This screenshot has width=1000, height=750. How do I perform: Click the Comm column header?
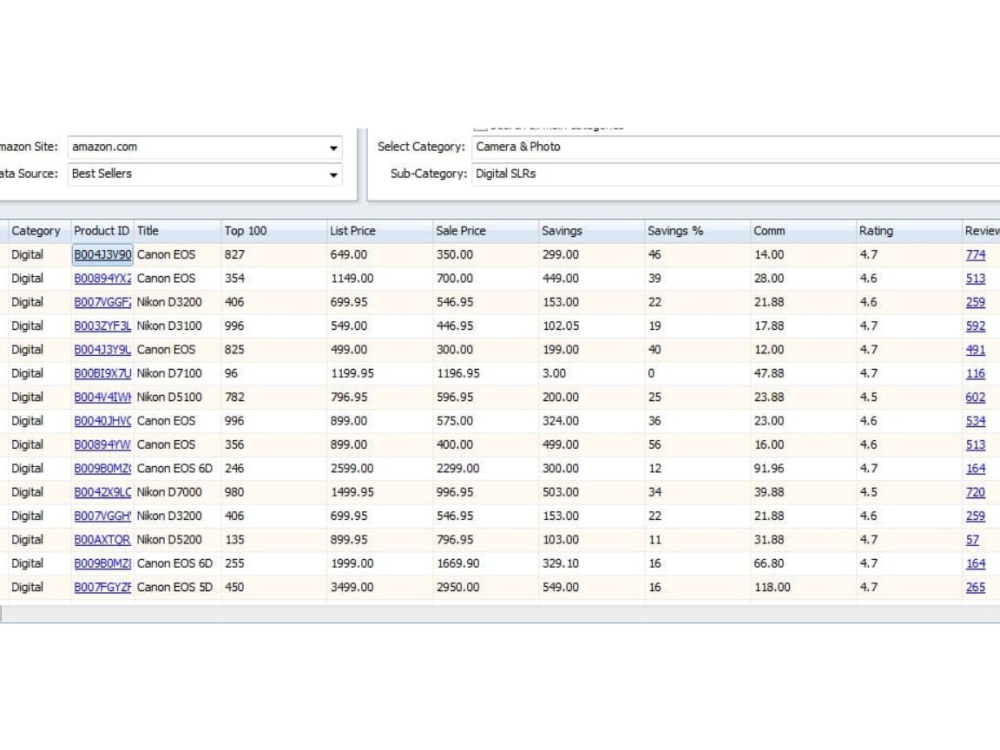click(803, 231)
